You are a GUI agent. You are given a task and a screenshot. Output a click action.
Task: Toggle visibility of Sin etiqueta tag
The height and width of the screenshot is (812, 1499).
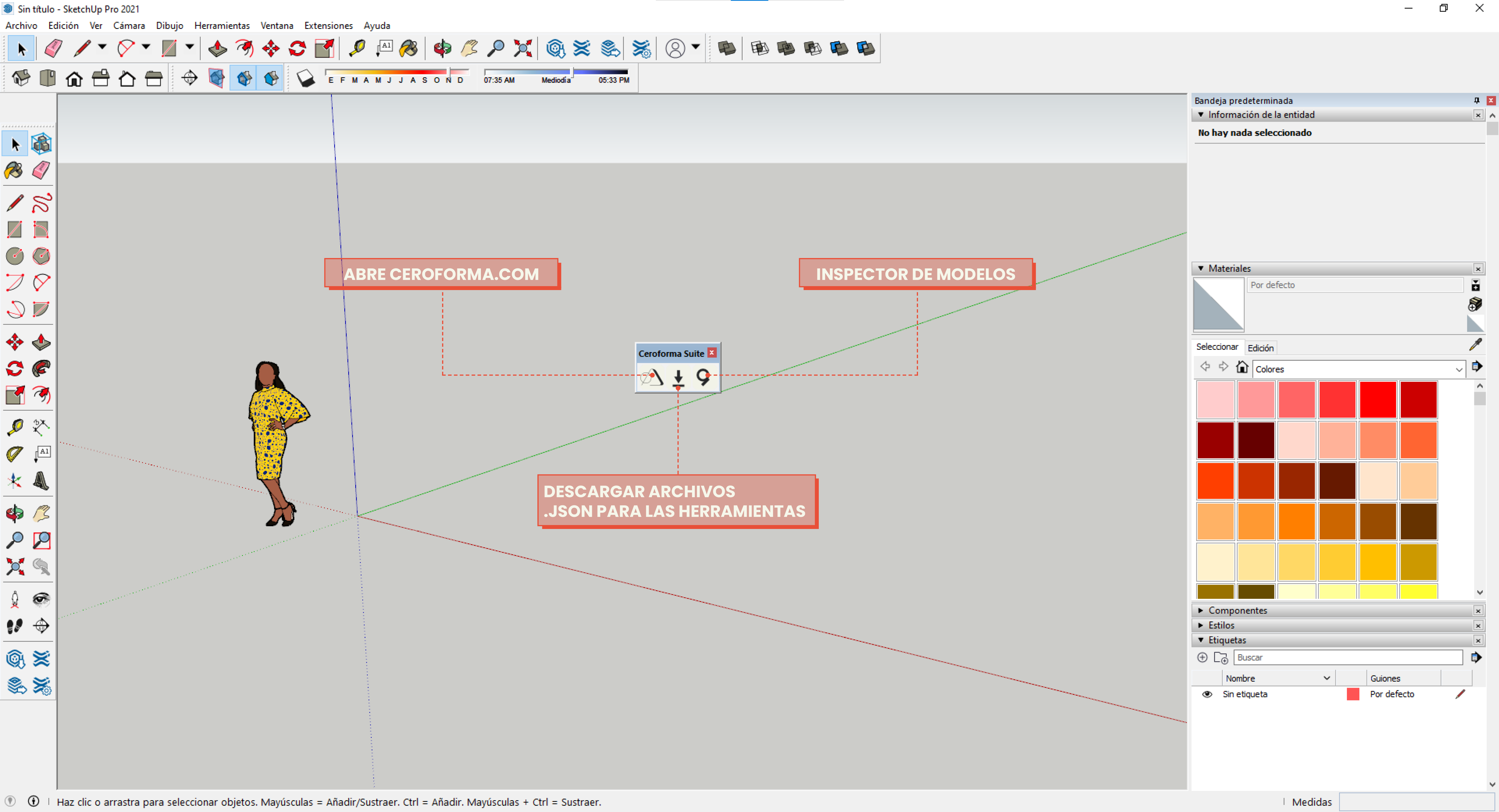click(1207, 694)
